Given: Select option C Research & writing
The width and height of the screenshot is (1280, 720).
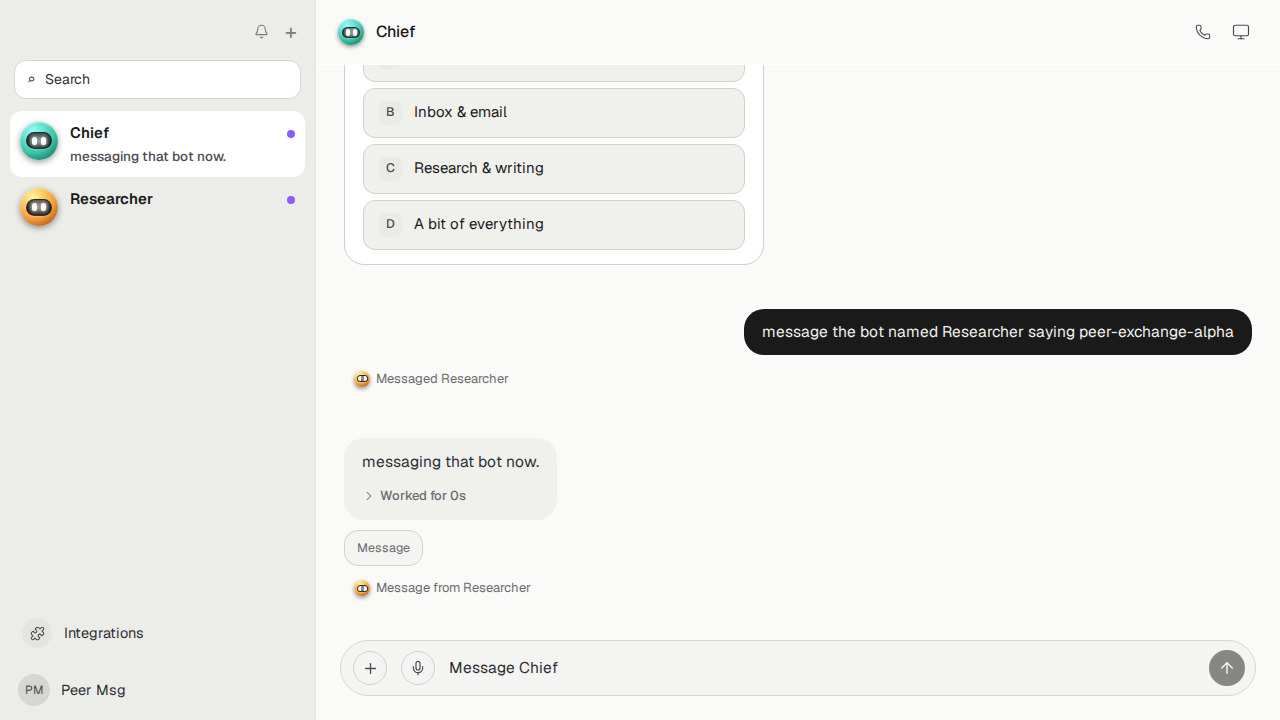Looking at the screenshot, I should tap(554, 169).
